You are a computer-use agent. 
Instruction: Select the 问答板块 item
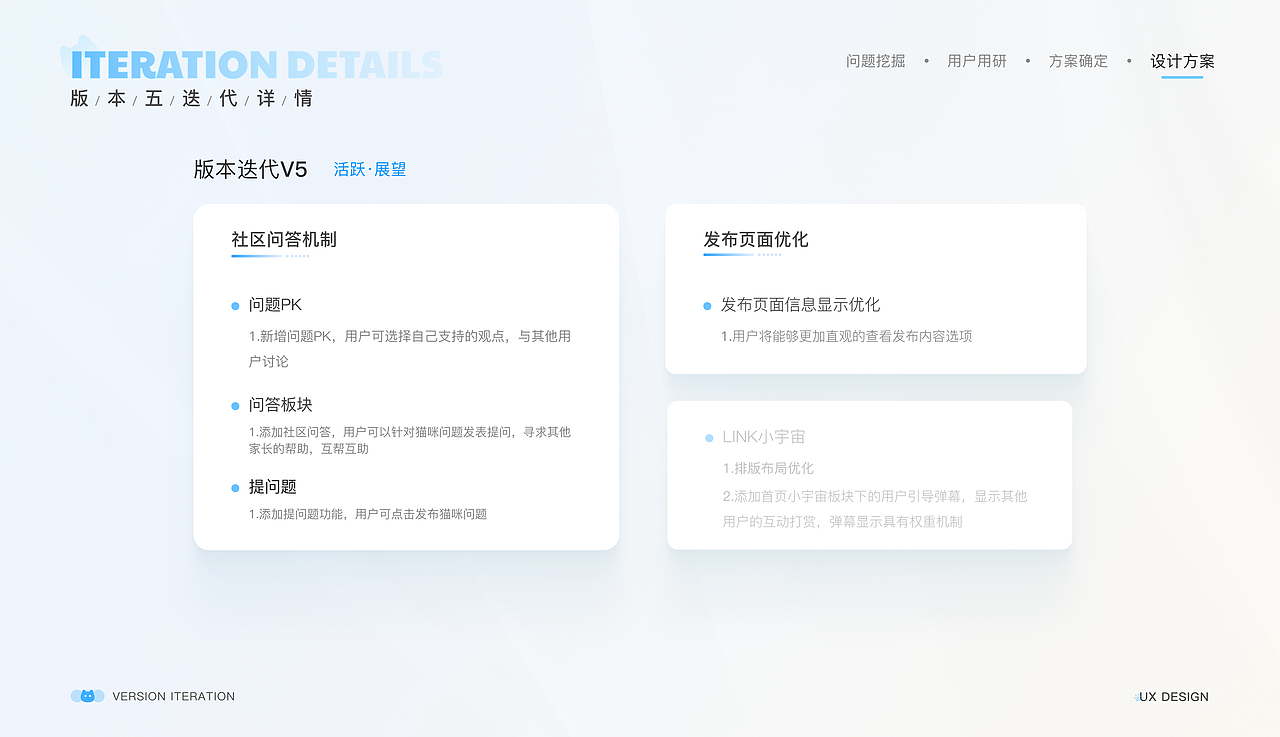(281, 405)
